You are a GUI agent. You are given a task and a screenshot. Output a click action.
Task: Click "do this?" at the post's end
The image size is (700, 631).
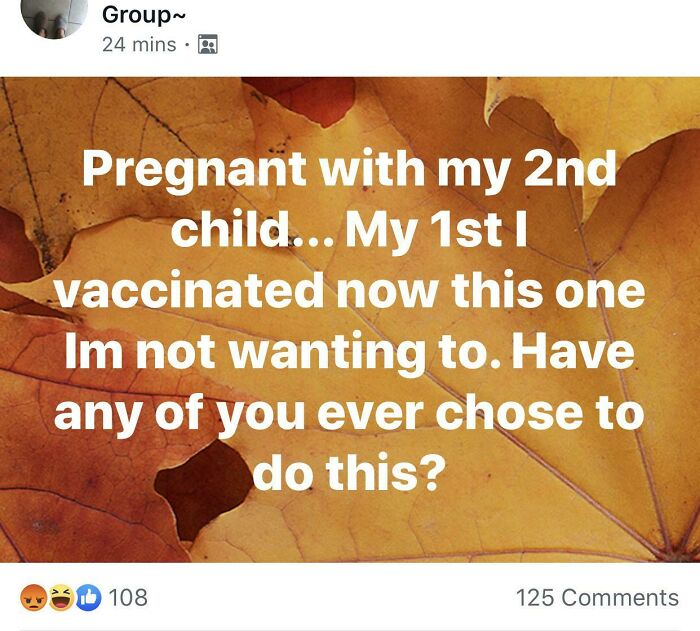click(x=347, y=474)
